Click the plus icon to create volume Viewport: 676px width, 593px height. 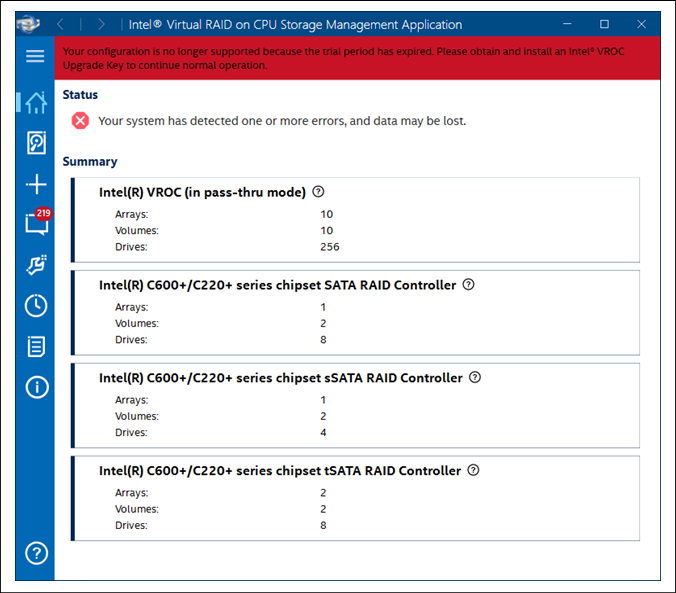pos(36,184)
